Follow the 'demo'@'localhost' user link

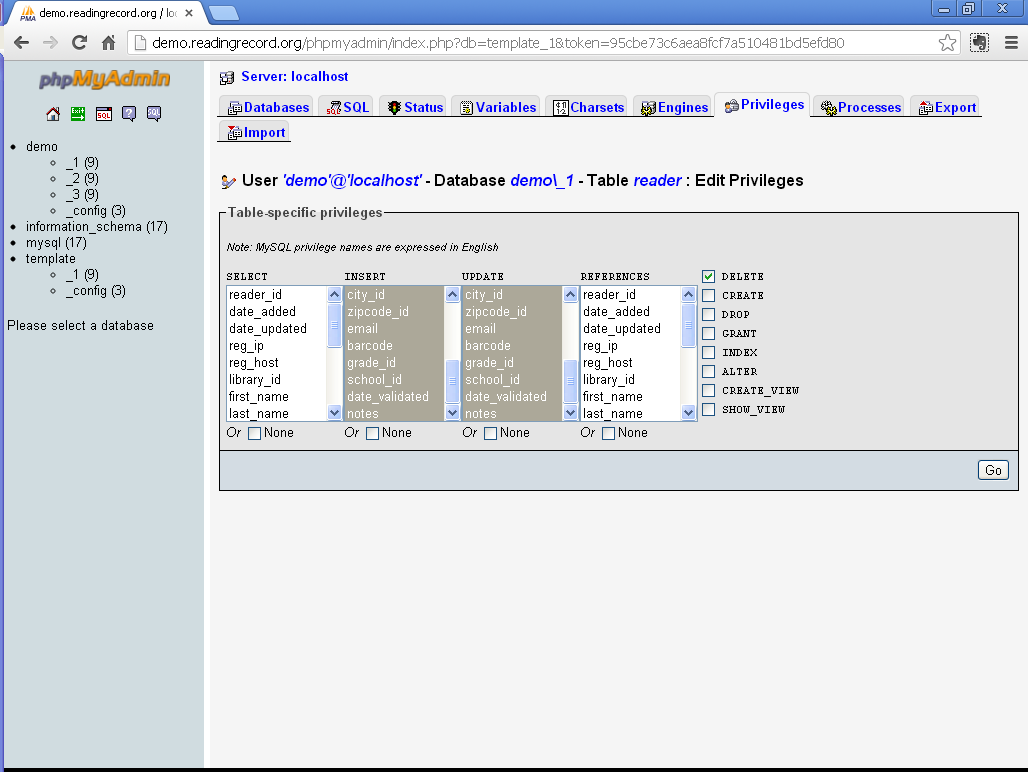(351, 181)
